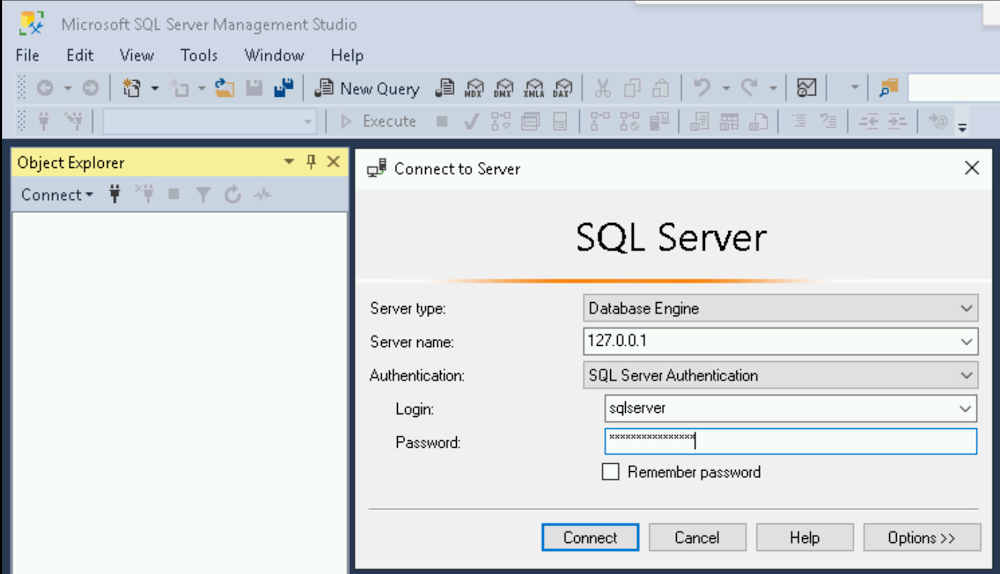Click the Connect plug icon in SQL toolbar
The image size is (1000, 574).
[43, 121]
